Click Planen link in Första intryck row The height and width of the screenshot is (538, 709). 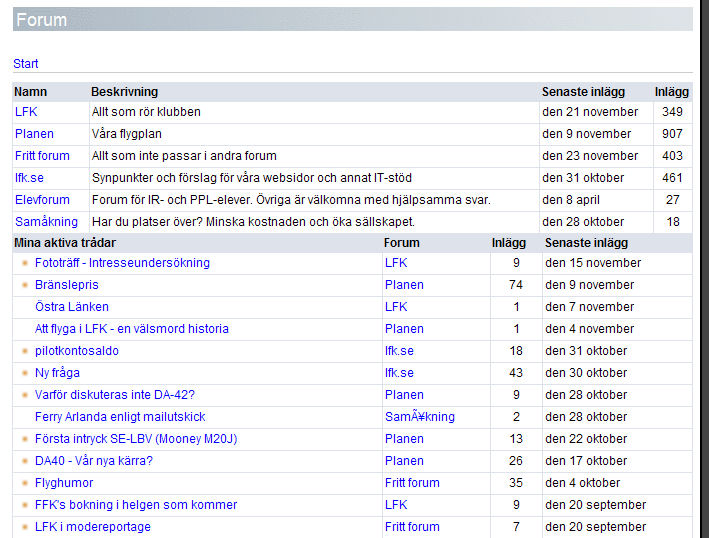[x=404, y=439]
